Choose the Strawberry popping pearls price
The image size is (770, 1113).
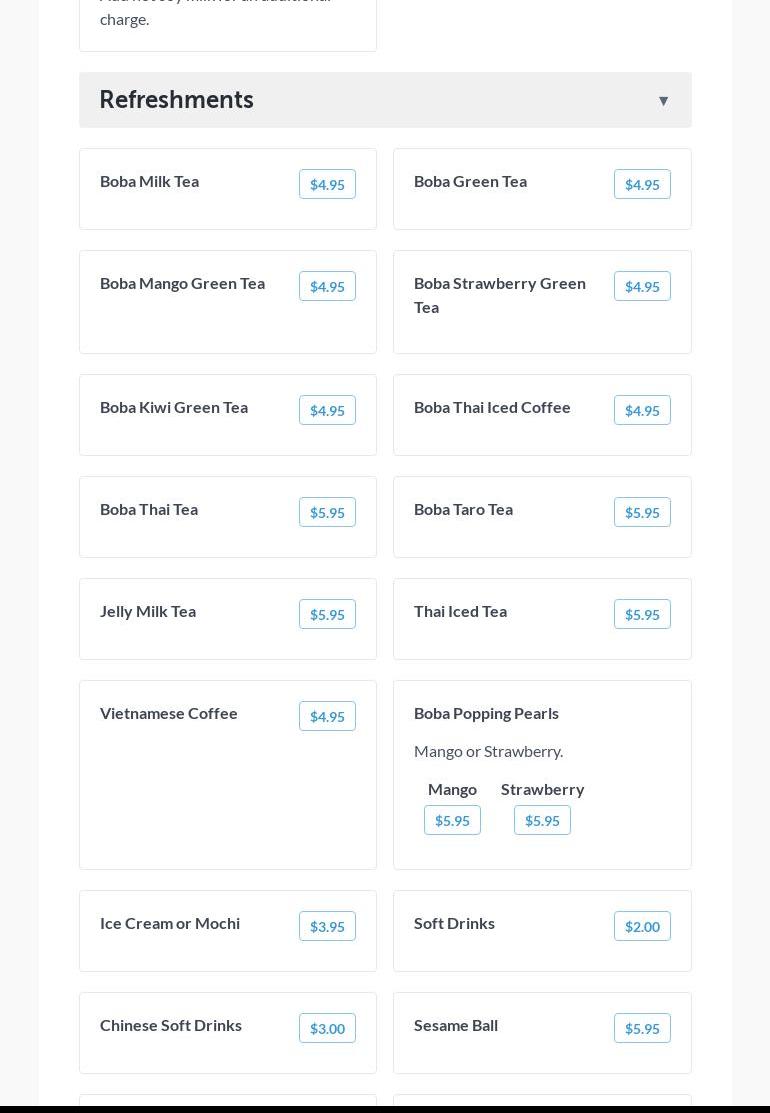point(542,821)
